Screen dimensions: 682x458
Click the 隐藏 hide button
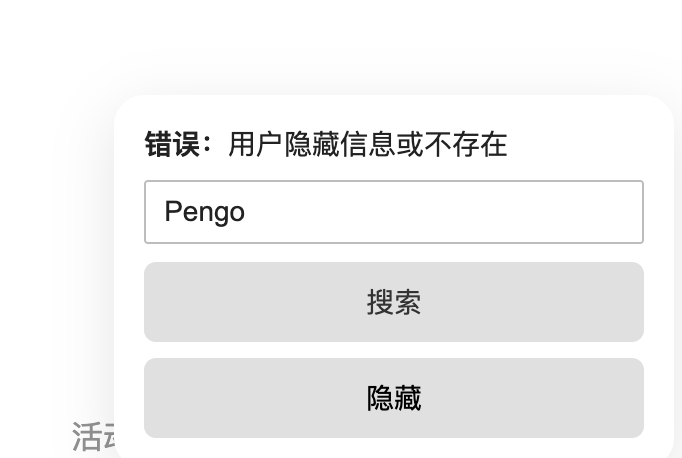click(x=394, y=398)
